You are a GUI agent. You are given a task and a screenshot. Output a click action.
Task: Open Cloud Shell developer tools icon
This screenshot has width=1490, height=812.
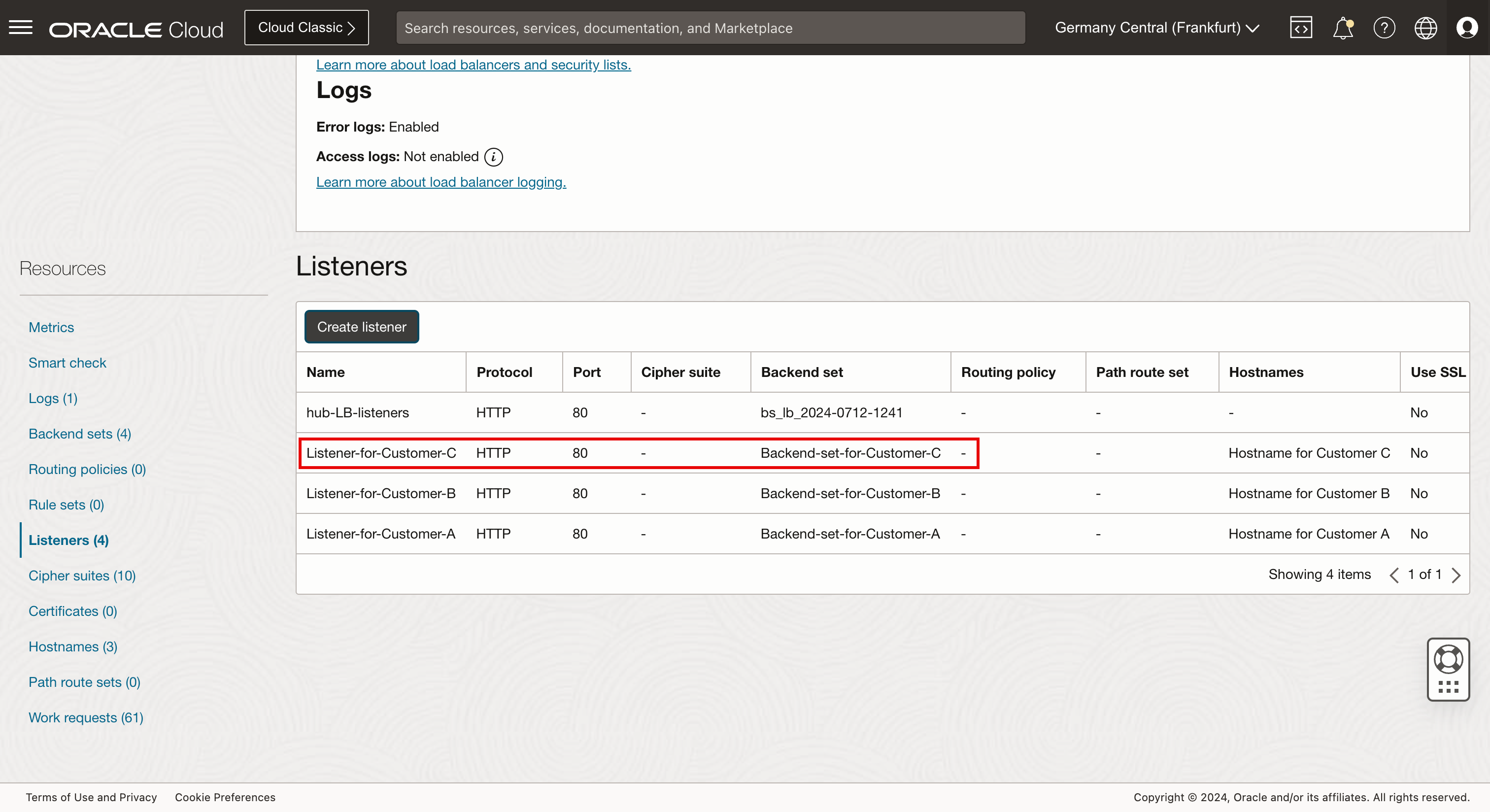tap(1301, 28)
